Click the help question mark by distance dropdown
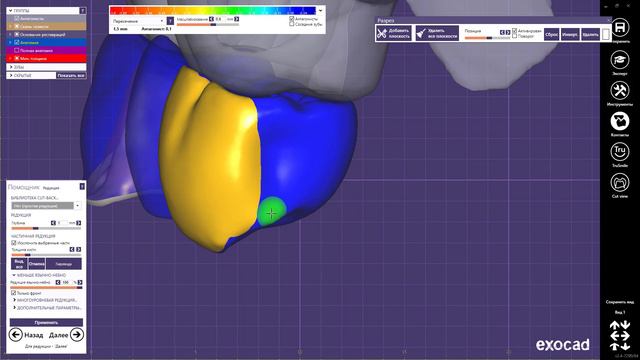 coord(170,20)
